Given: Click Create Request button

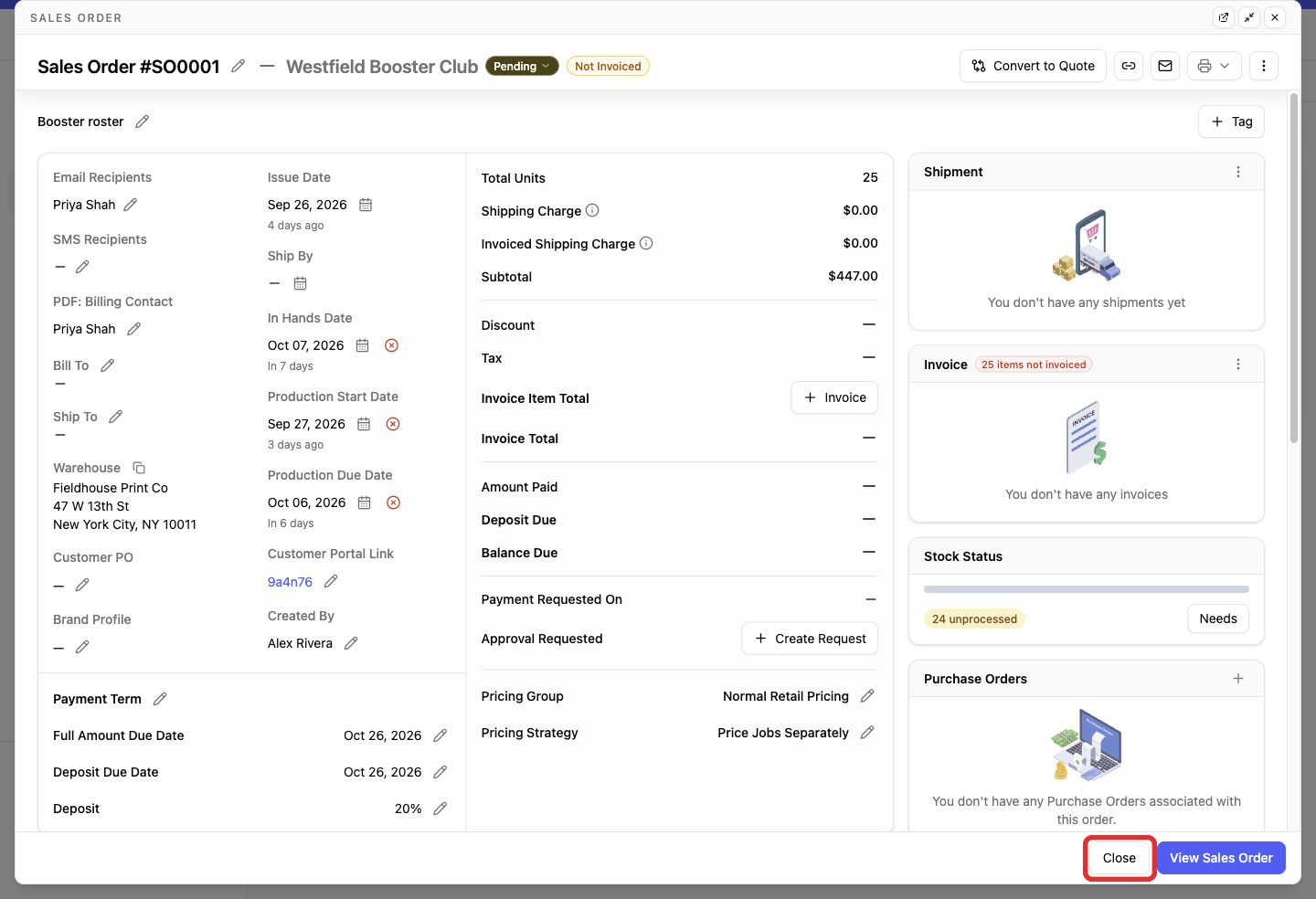Looking at the screenshot, I should tap(810, 639).
